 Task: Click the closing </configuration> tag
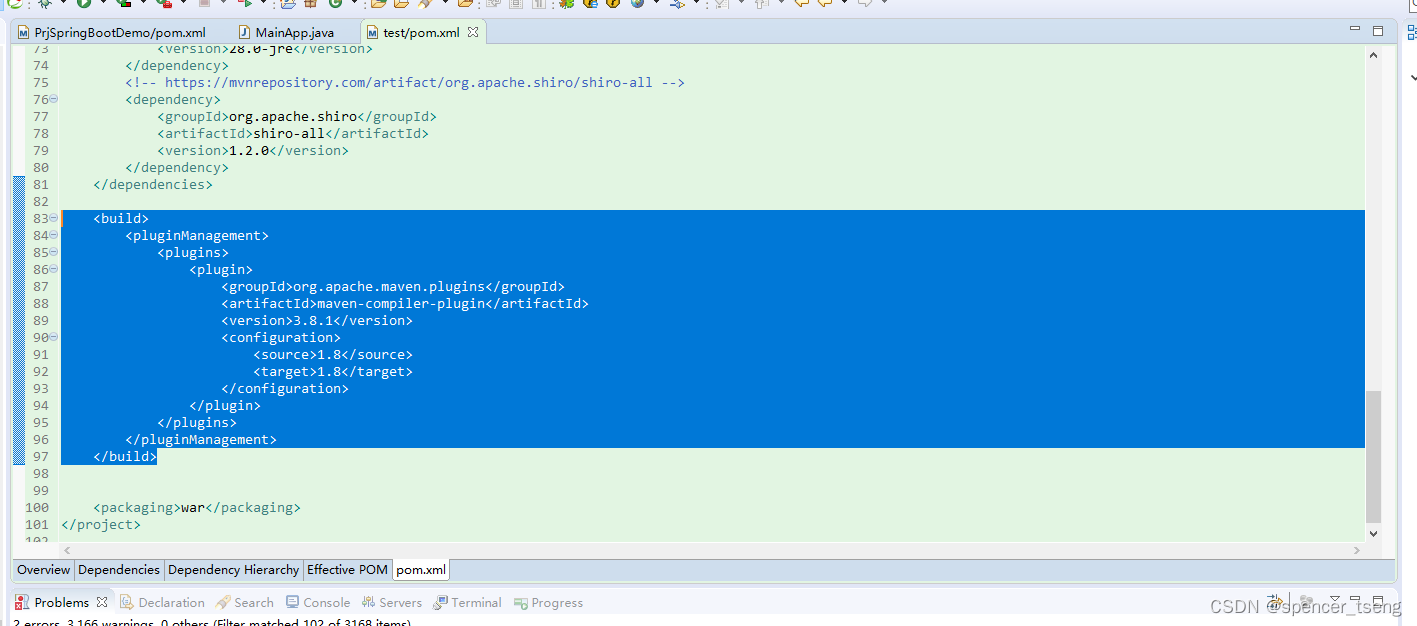pos(285,388)
